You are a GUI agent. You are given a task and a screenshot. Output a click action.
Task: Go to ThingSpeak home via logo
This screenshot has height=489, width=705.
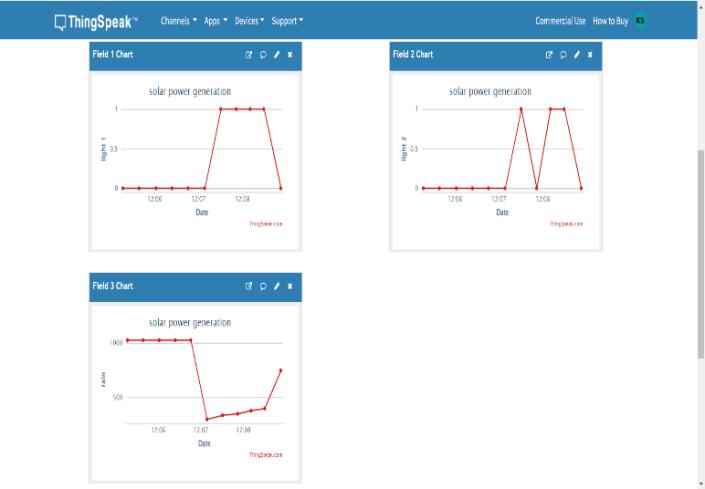pos(96,22)
